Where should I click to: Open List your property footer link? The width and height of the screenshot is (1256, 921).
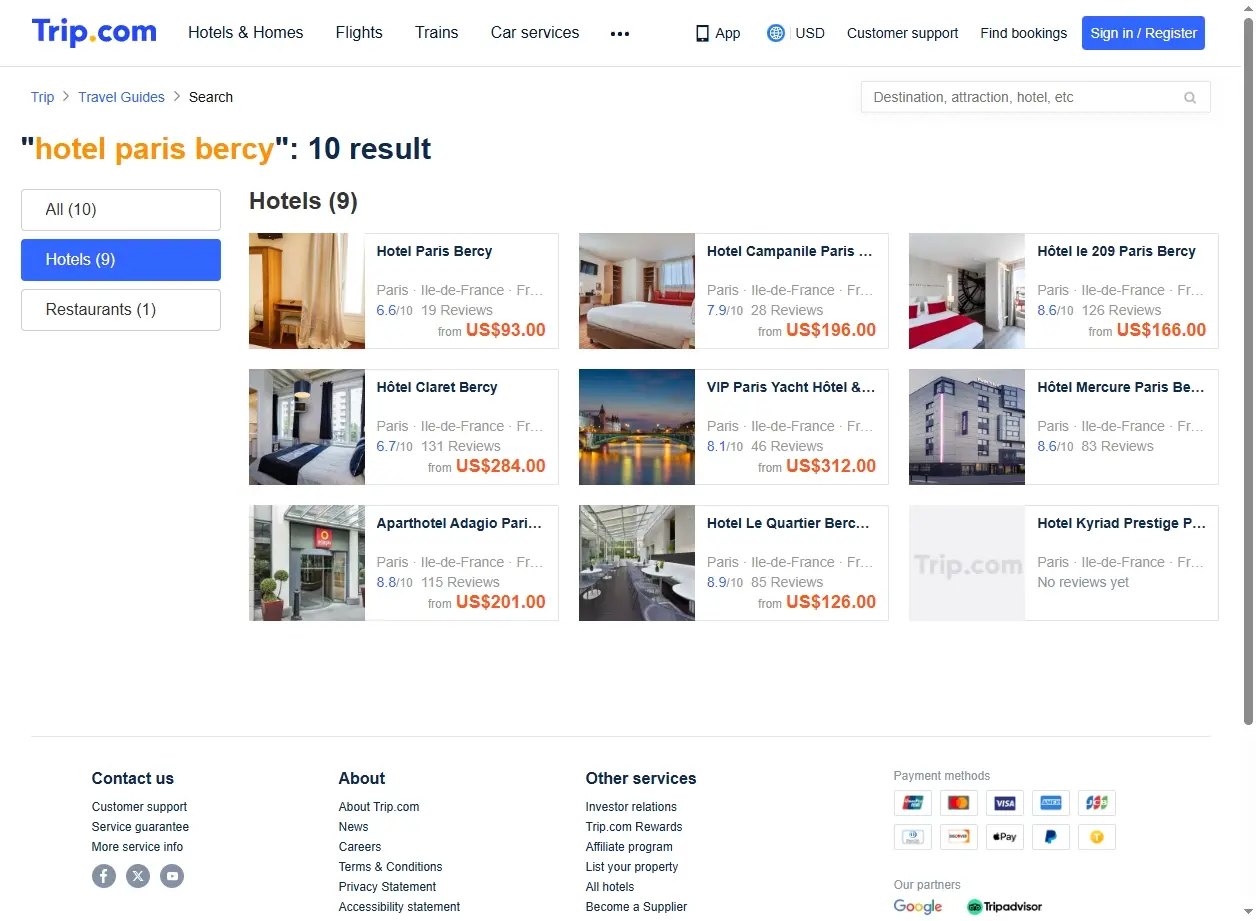pos(632,867)
